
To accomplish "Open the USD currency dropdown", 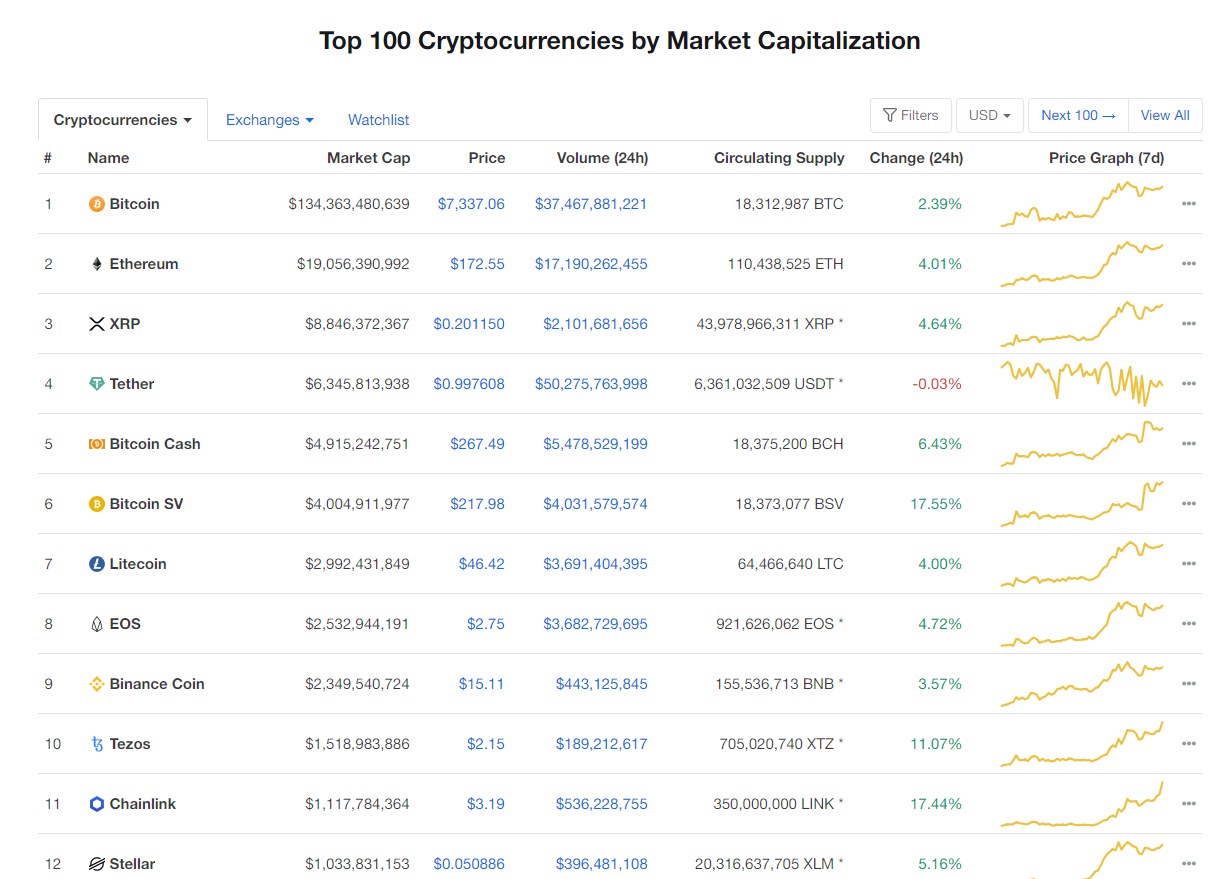I will point(989,115).
